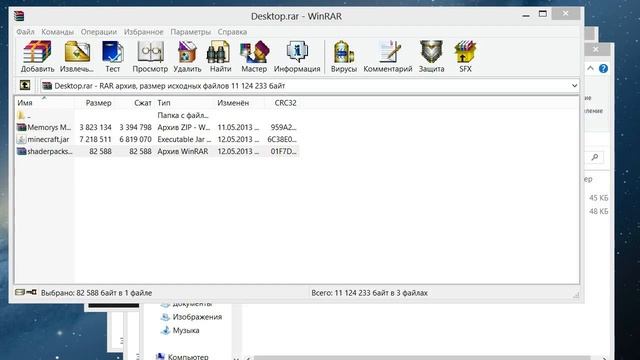The width and height of the screenshot is (640, 360).
Task: Sort by the Имя column header
Action: (x=44, y=103)
